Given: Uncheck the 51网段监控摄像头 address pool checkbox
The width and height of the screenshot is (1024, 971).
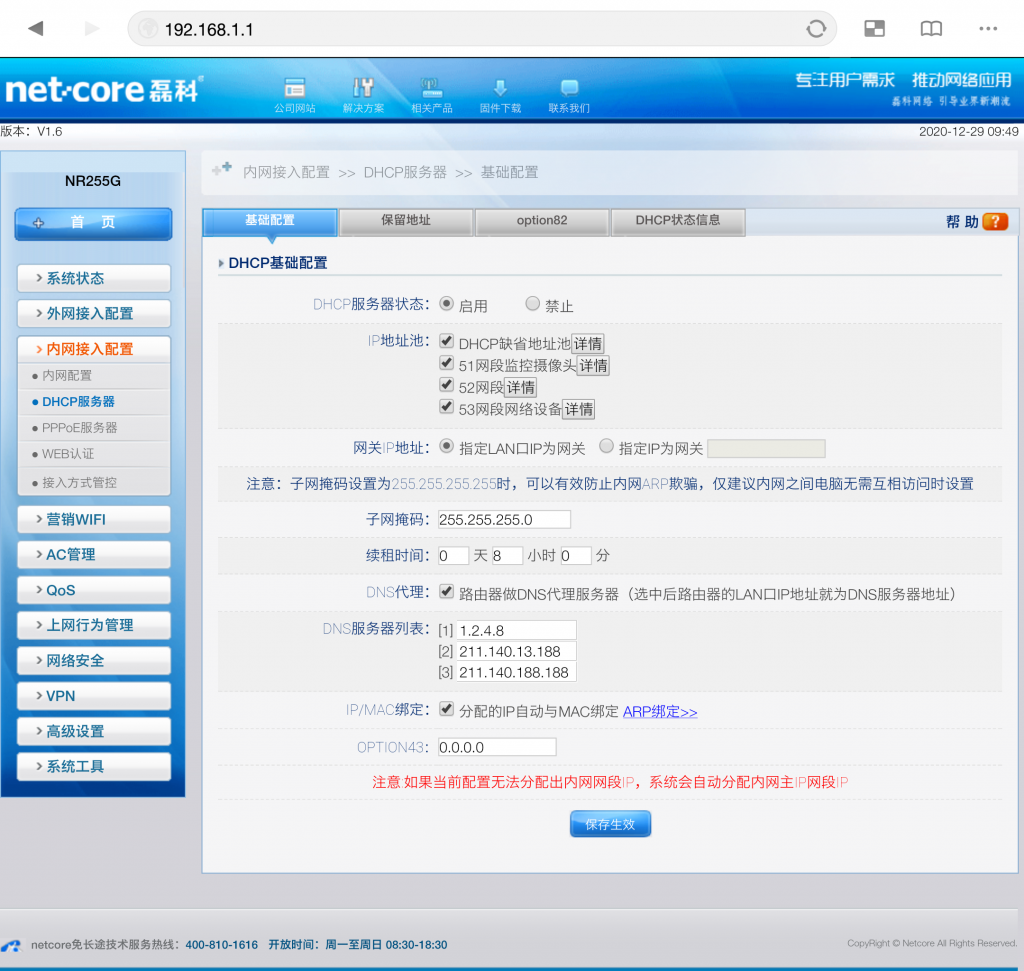Looking at the screenshot, I should tap(446, 364).
